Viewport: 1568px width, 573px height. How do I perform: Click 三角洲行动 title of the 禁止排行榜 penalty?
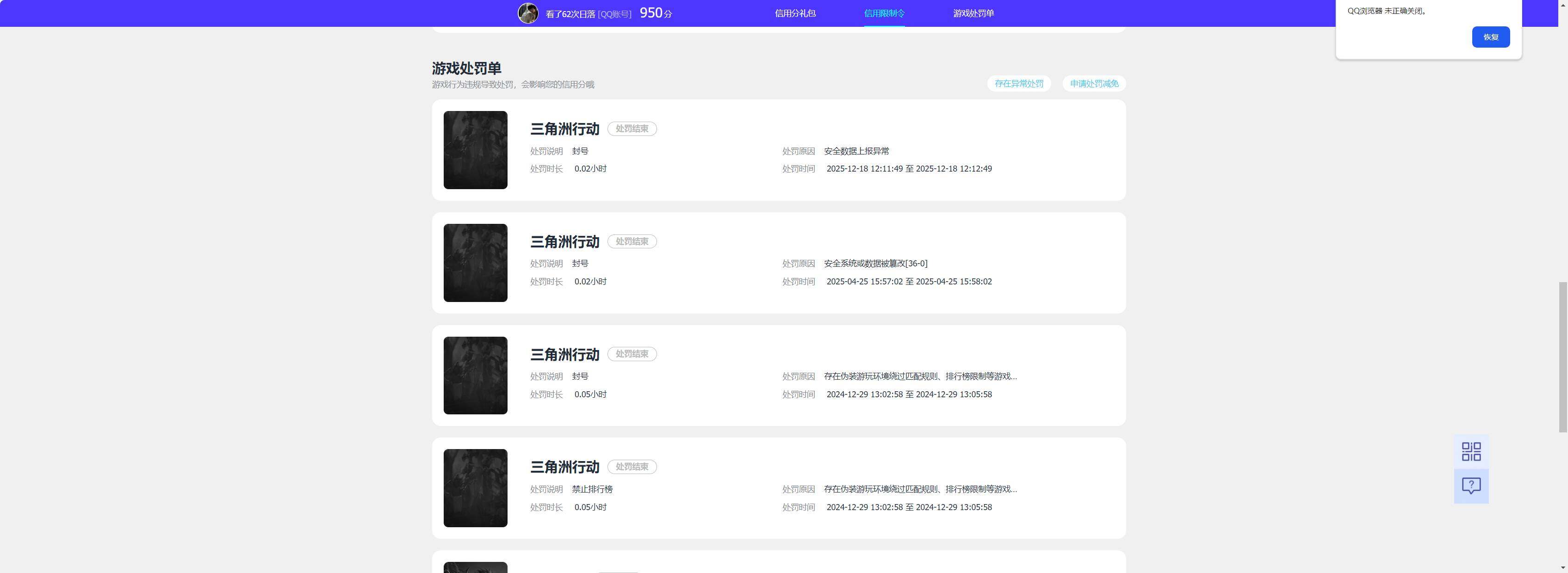(x=565, y=467)
